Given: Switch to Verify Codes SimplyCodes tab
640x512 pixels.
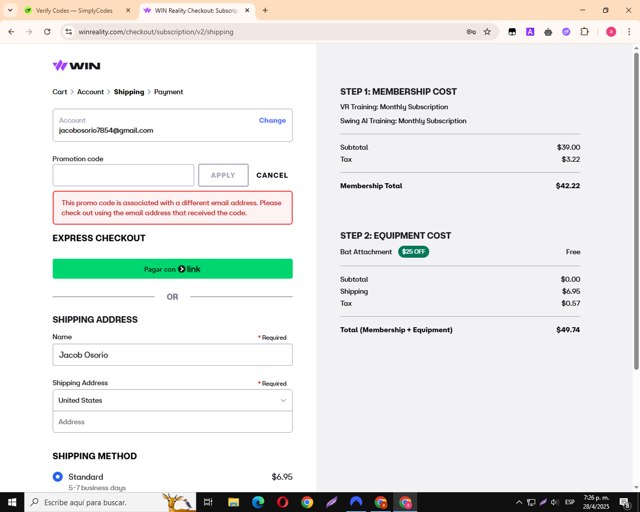Looking at the screenshot, I should click(74, 11).
